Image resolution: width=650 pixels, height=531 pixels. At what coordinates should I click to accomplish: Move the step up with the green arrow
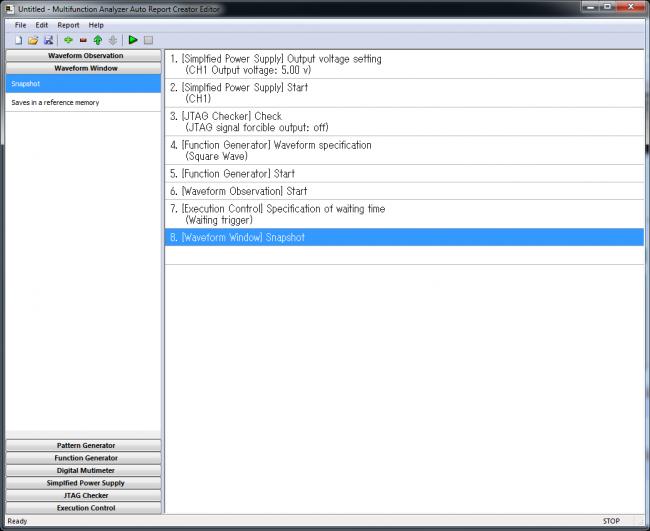(98, 40)
